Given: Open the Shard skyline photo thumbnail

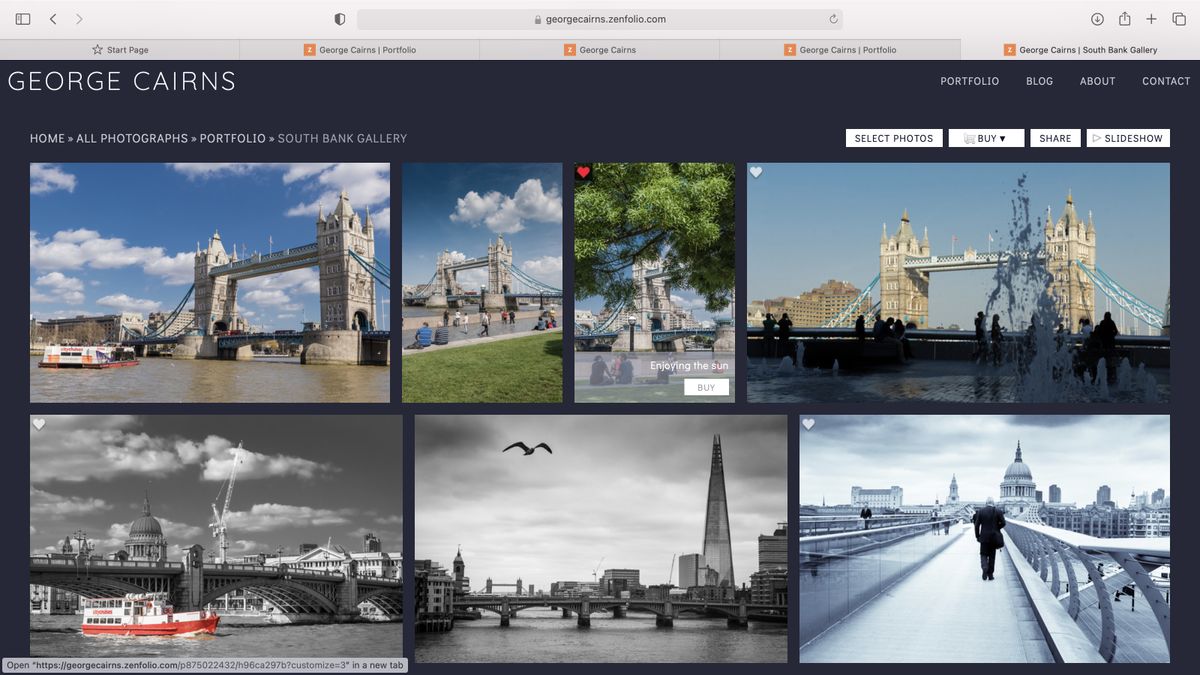Looking at the screenshot, I should [x=598, y=539].
